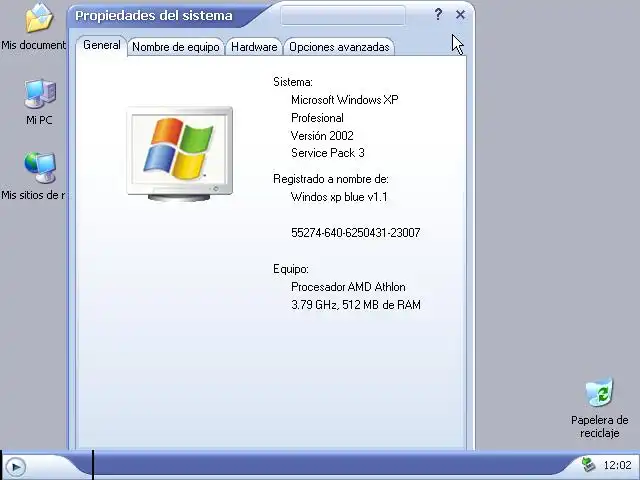Viewport: 640px width, 480px height.
Task: Open the Hardware tab
Action: tap(254, 47)
